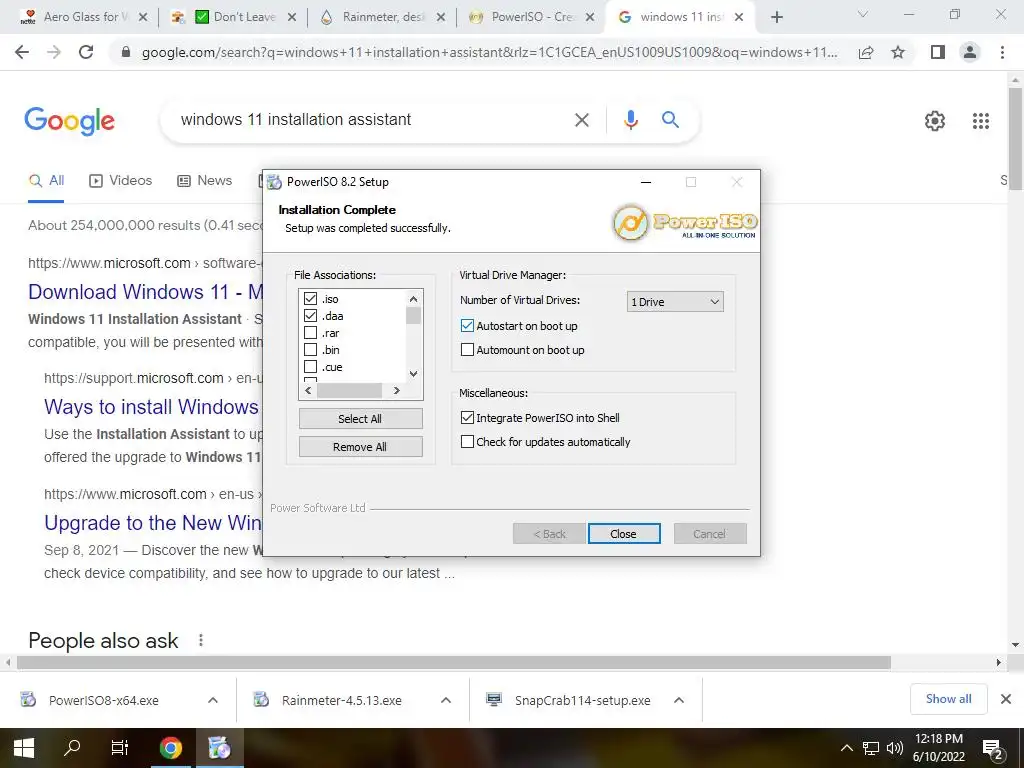Open SnapCrab114-setup.exe download options arrow
This screenshot has height=768, width=1024.
pos(679,700)
